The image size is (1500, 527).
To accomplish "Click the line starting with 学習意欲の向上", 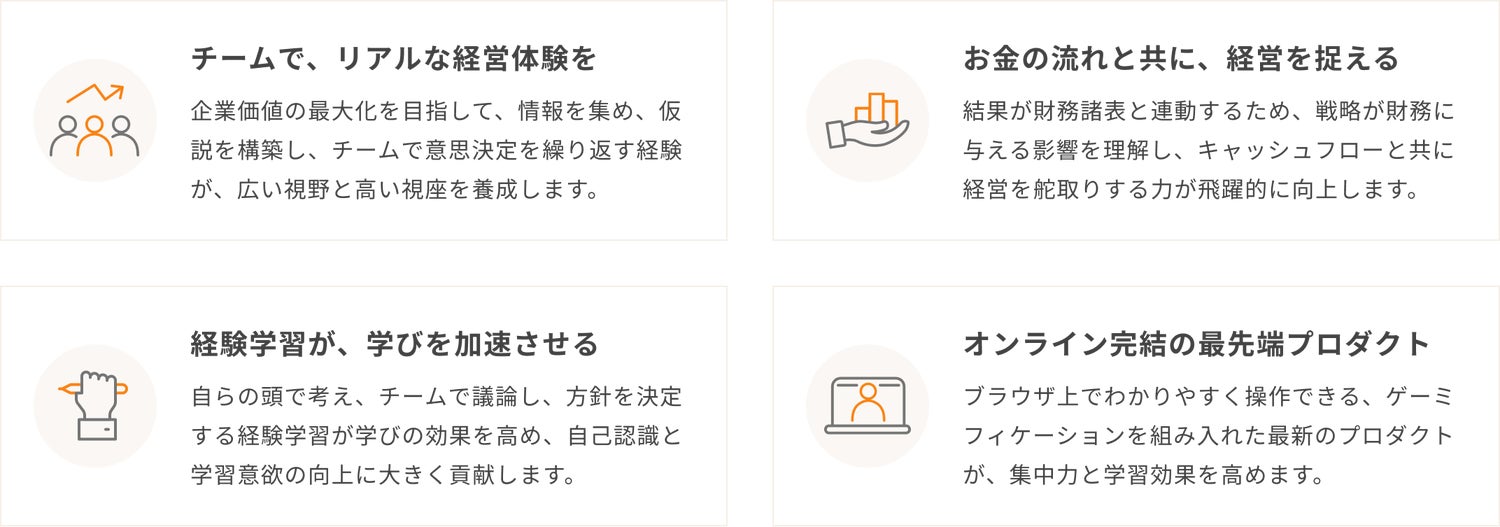I will point(384,475).
